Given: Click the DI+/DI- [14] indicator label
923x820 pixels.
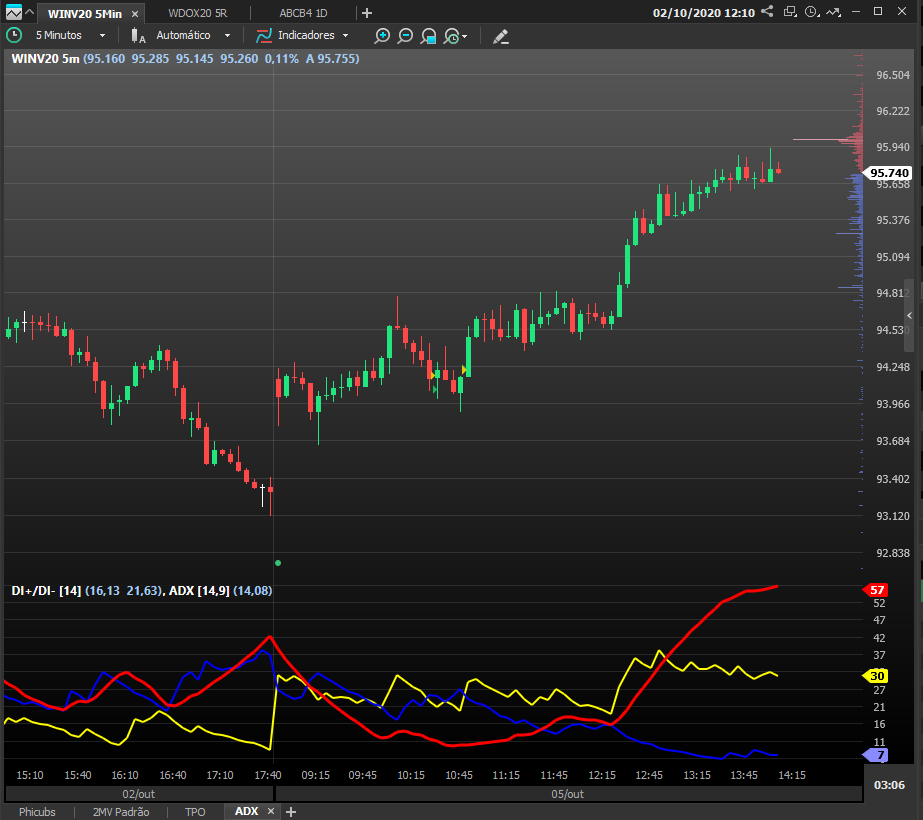Looking at the screenshot, I should tap(47, 590).
